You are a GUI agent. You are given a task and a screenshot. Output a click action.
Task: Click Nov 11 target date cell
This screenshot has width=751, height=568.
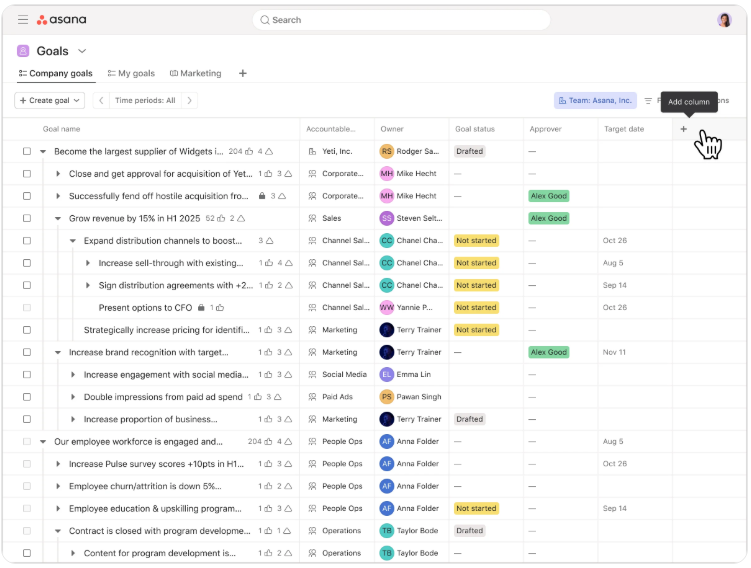[614, 352]
